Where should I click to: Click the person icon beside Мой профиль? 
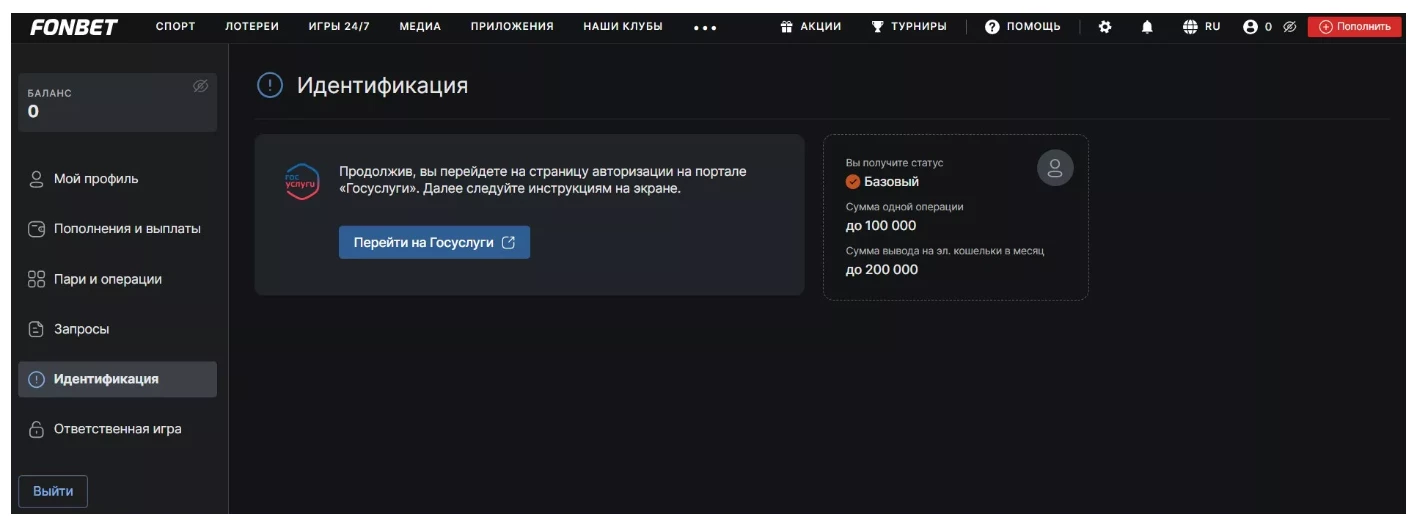click(x=37, y=179)
